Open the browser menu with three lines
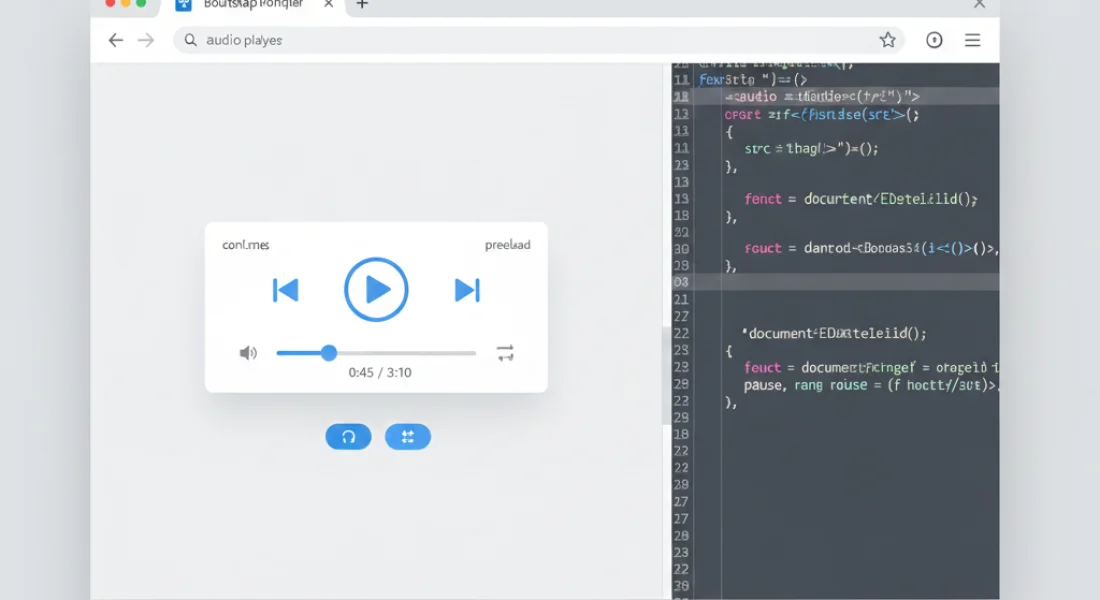 click(x=972, y=40)
